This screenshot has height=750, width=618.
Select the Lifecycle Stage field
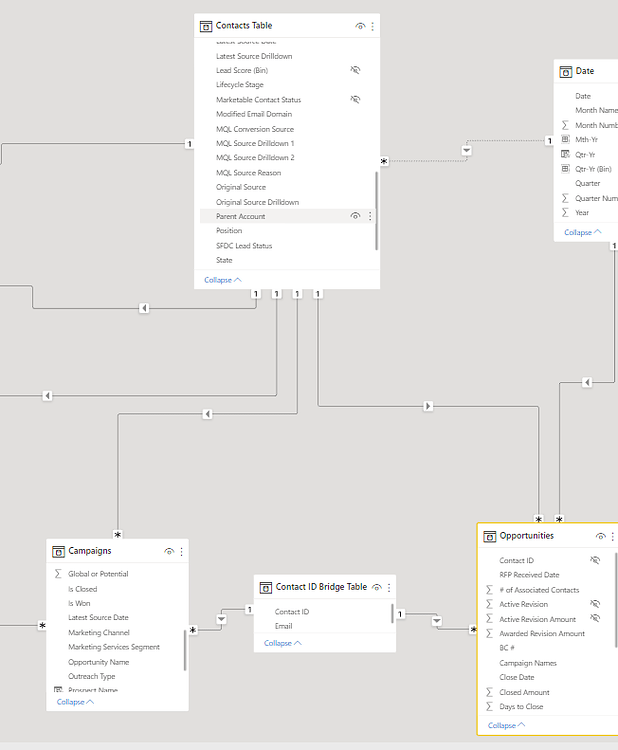click(240, 85)
